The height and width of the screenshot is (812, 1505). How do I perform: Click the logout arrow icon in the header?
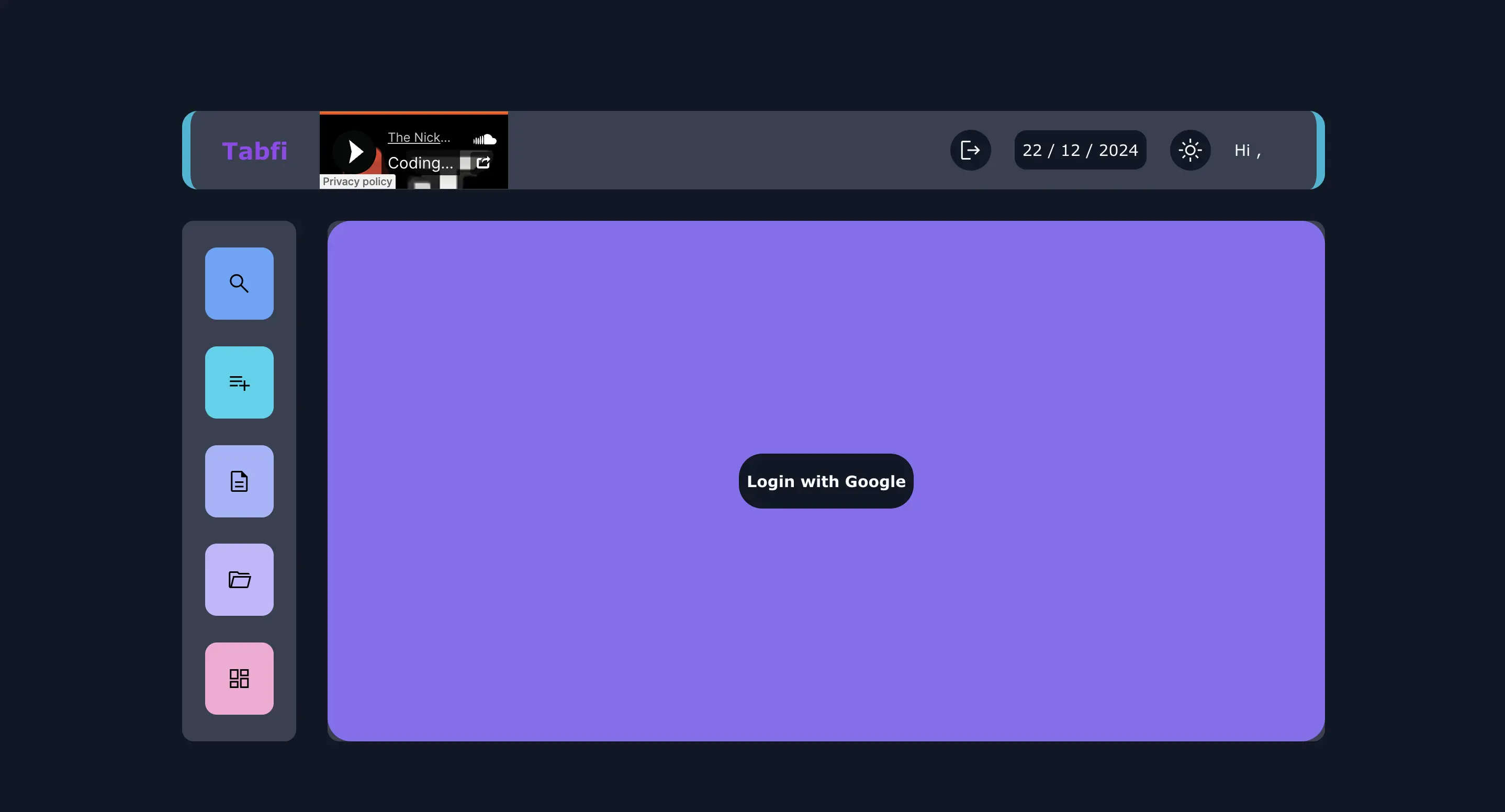click(970, 150)
